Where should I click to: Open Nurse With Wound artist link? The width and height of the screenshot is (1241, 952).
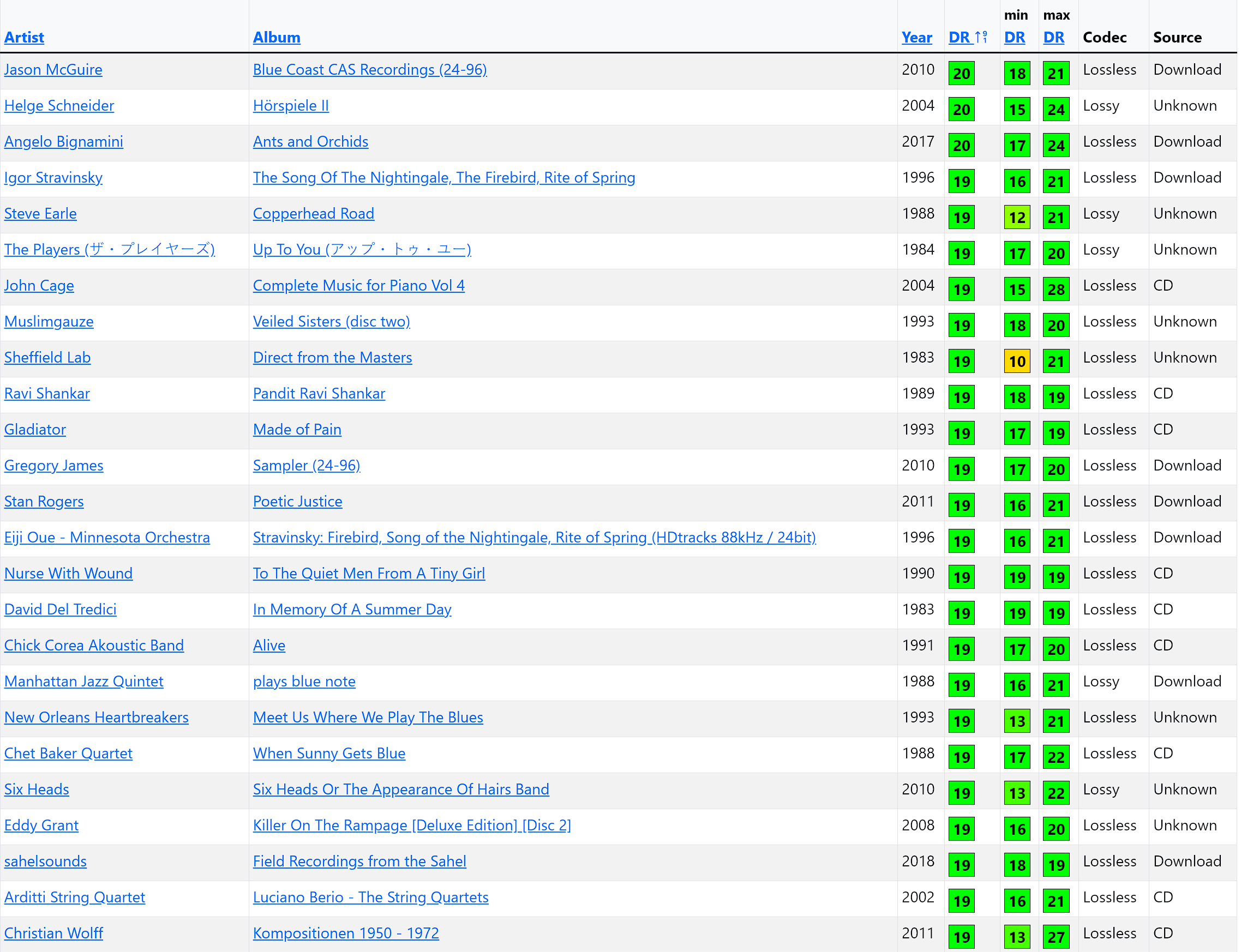pyautogui.click(x=69, y=574)
